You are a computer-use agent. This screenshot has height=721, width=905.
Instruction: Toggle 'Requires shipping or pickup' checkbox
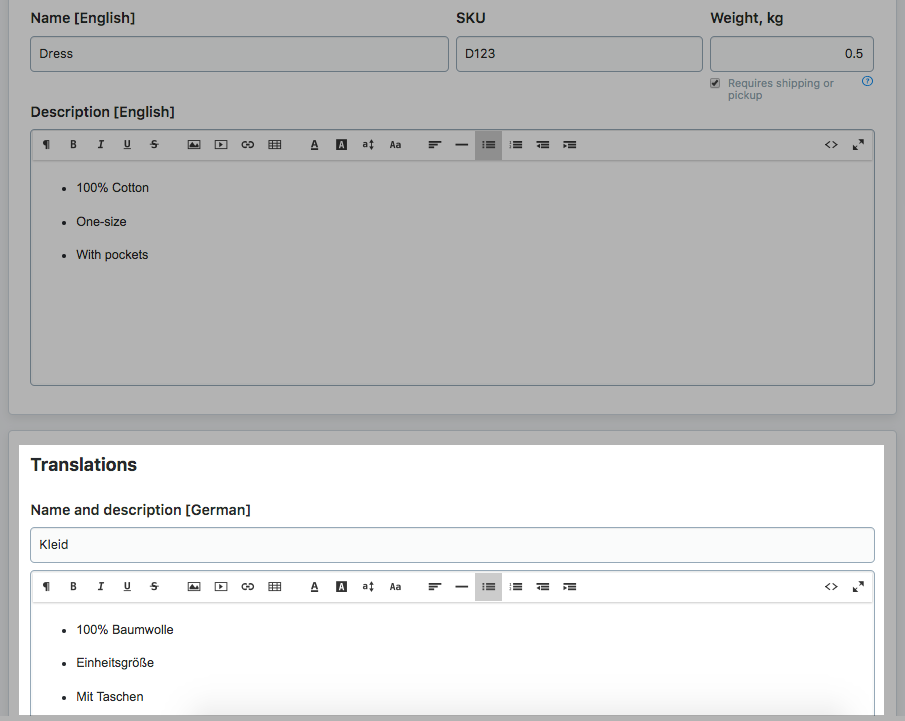[x=715, y=84]
